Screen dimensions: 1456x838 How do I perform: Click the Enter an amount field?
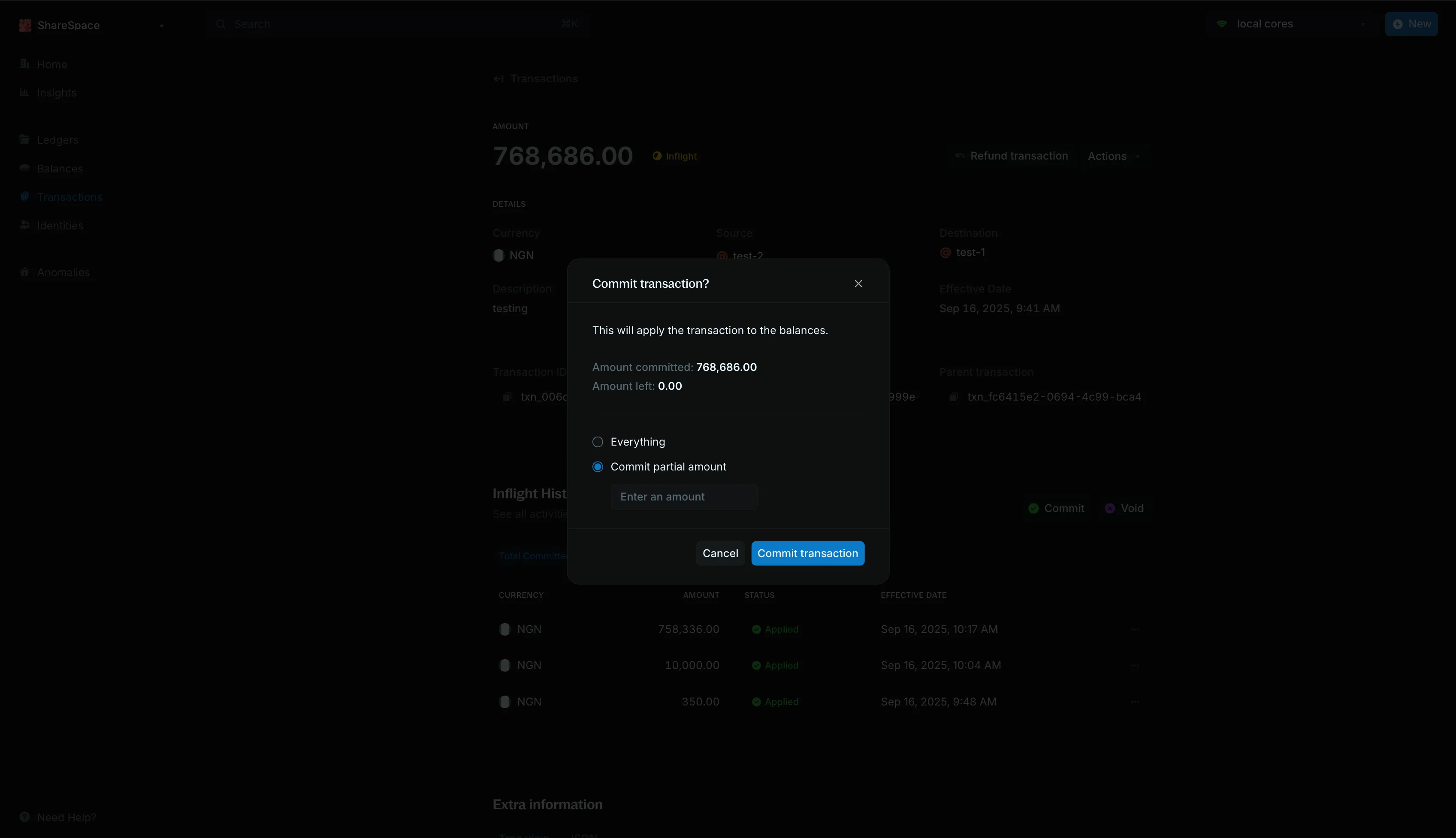[683, 497]
